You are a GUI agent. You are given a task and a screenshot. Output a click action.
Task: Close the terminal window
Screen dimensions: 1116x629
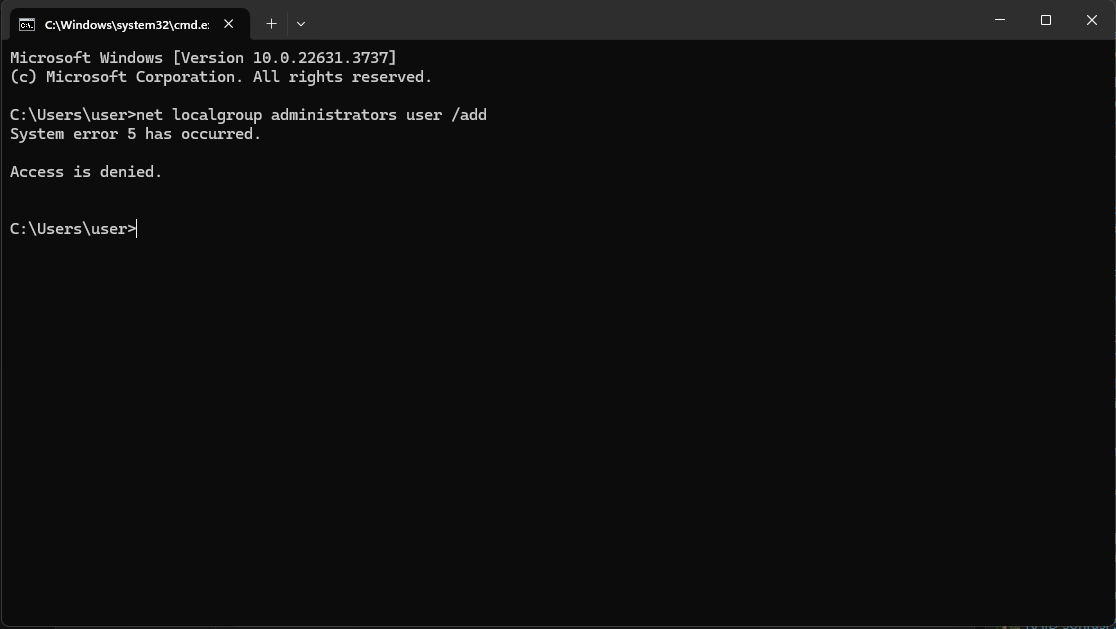[x=1092, y=20]
